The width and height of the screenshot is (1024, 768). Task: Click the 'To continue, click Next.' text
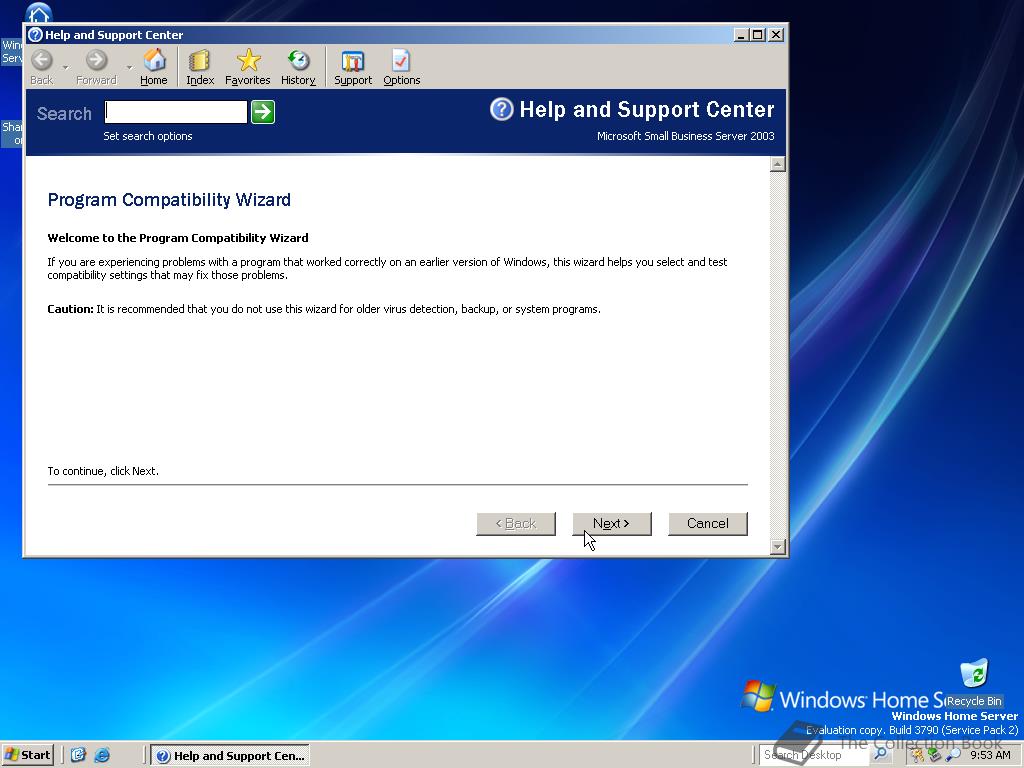pos(103,471)
